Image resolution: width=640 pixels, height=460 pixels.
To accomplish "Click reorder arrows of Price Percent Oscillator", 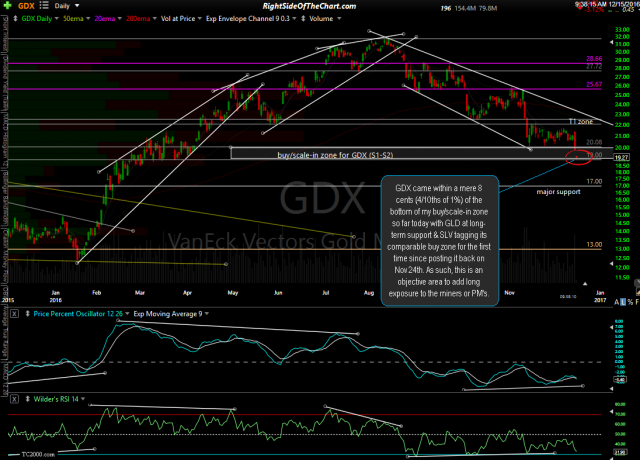I will 27,313.
